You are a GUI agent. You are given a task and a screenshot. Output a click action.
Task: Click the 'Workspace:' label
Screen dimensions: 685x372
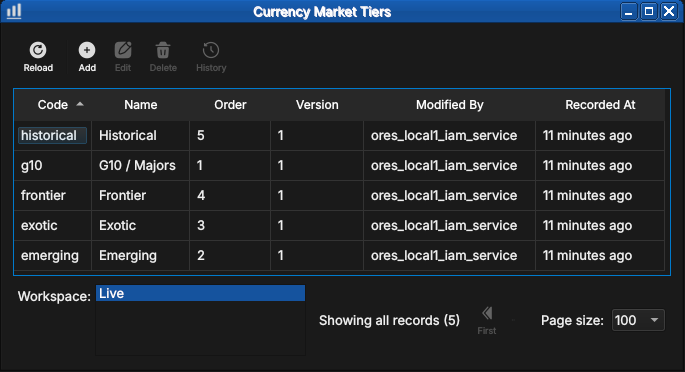click(54, 296)
